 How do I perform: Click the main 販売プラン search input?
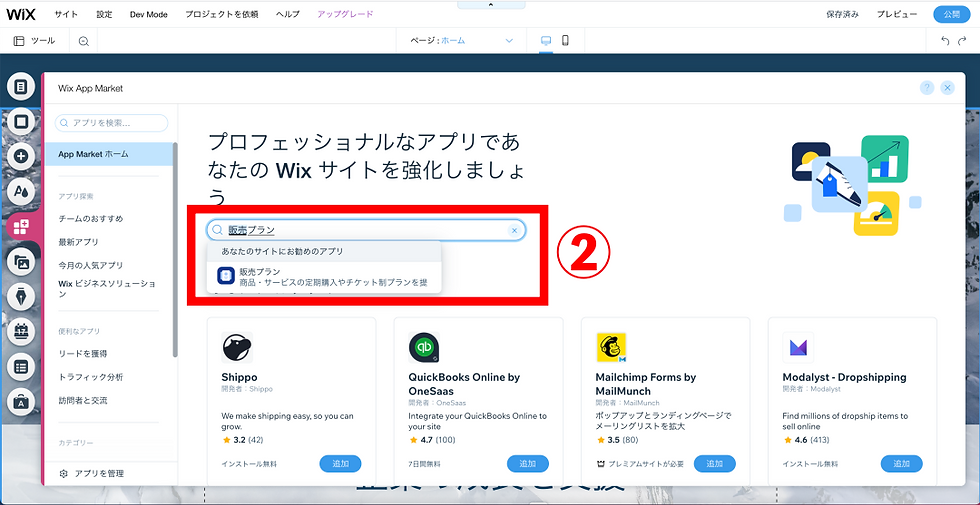point(366,231)
